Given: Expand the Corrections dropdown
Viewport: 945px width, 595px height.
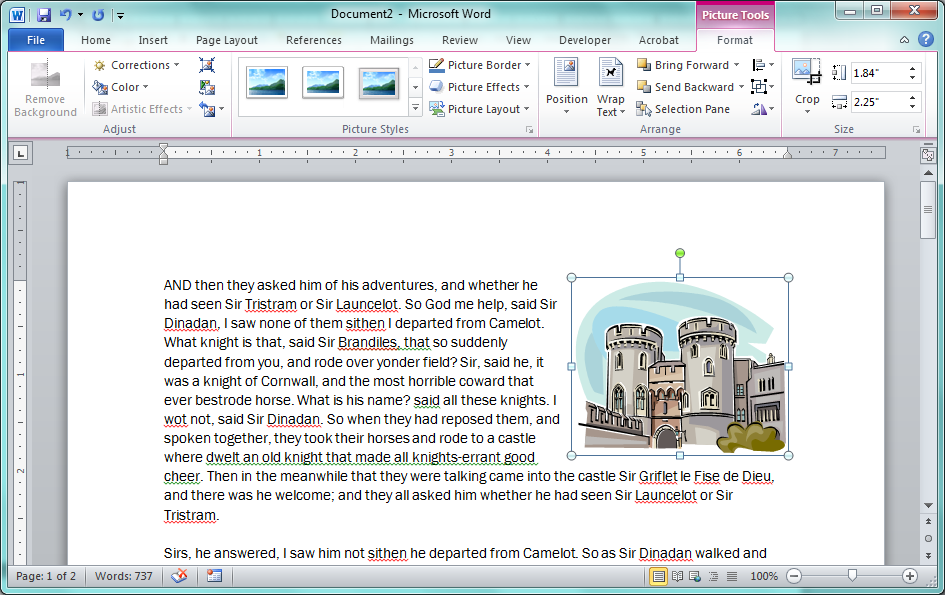Looking at the screenshot, I should point(138,65).
